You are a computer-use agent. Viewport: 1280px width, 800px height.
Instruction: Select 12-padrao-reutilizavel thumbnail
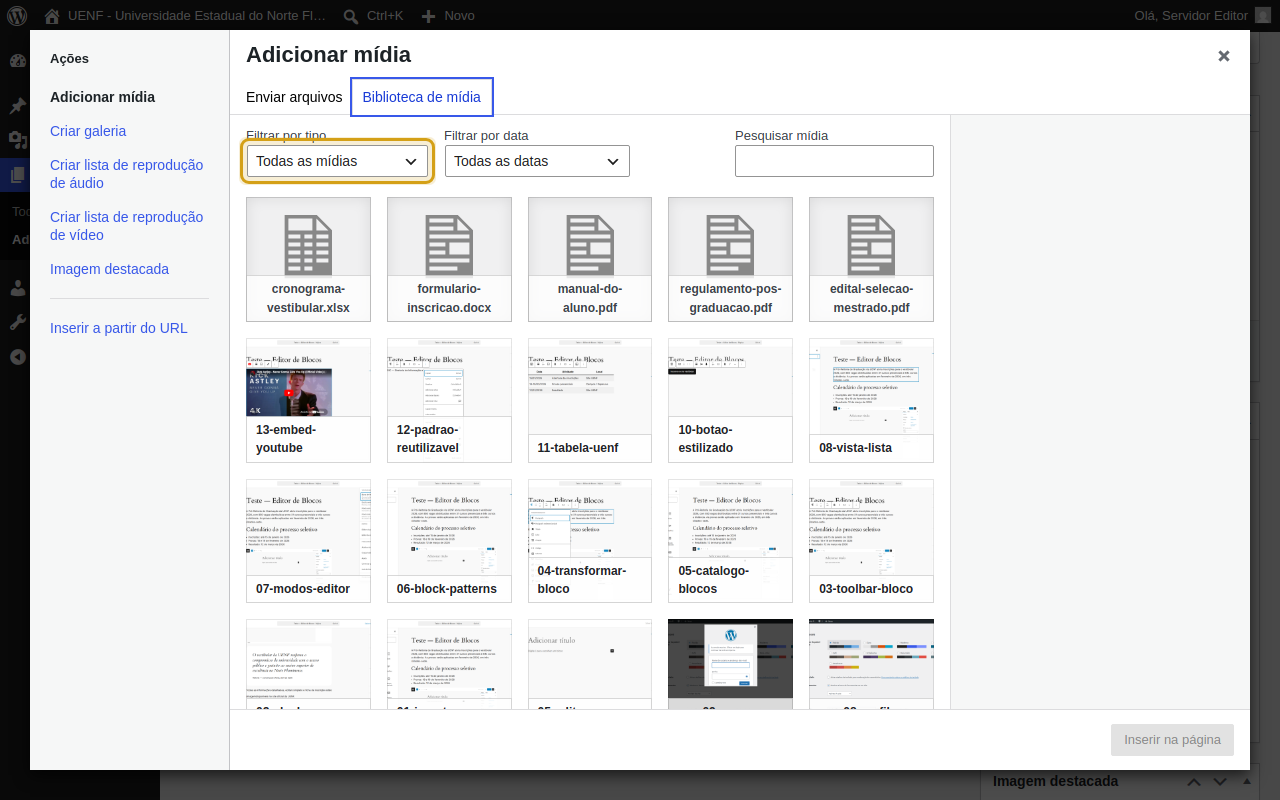pyautogui.click(x=449, y=400)
